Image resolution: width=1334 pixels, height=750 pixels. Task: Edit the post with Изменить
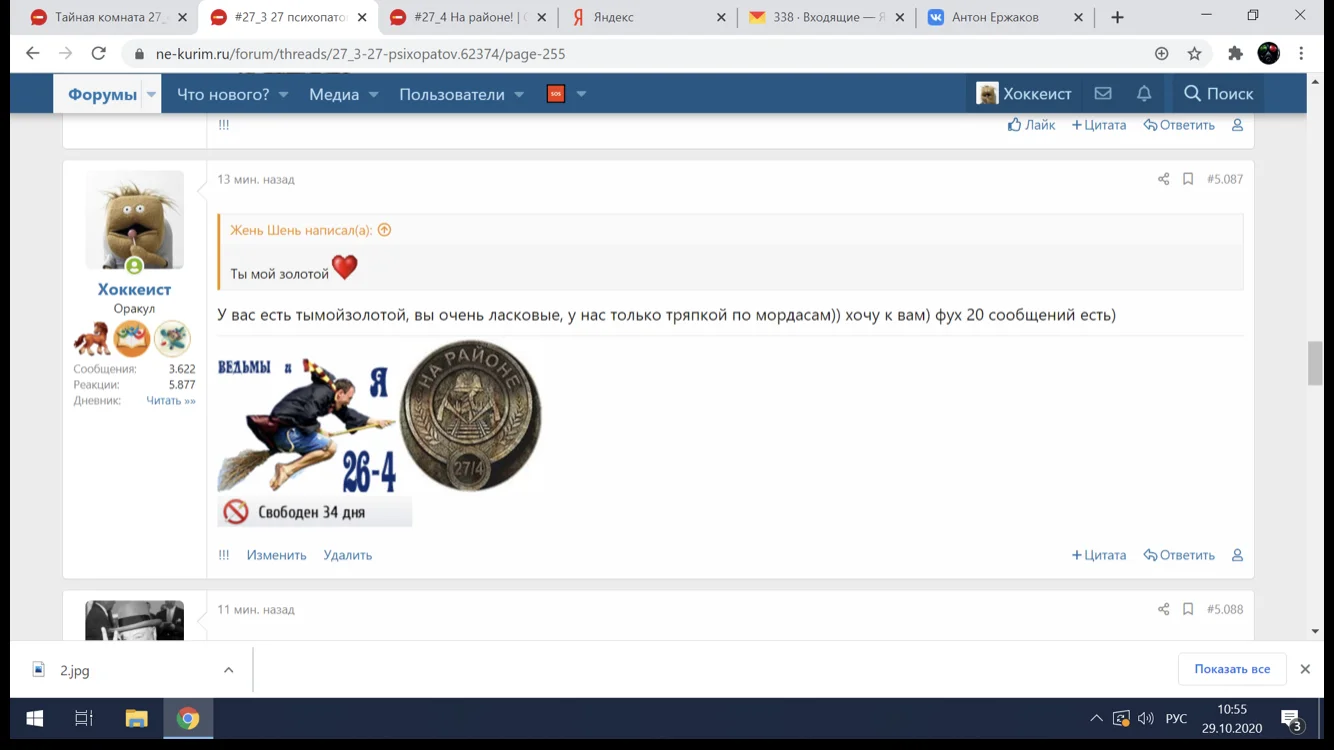276,555
